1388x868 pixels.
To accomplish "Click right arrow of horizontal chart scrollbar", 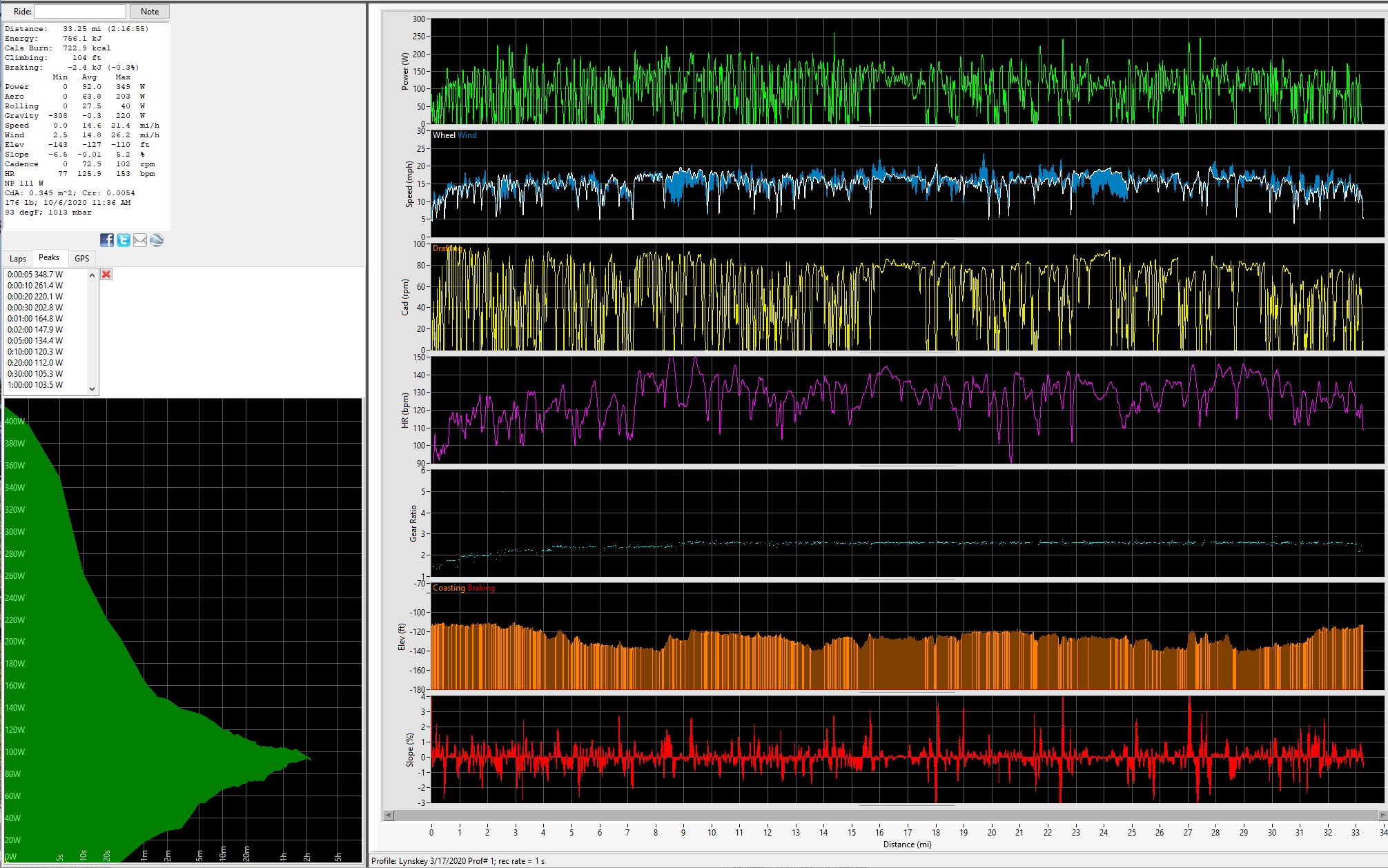I will click(1382, 815).
